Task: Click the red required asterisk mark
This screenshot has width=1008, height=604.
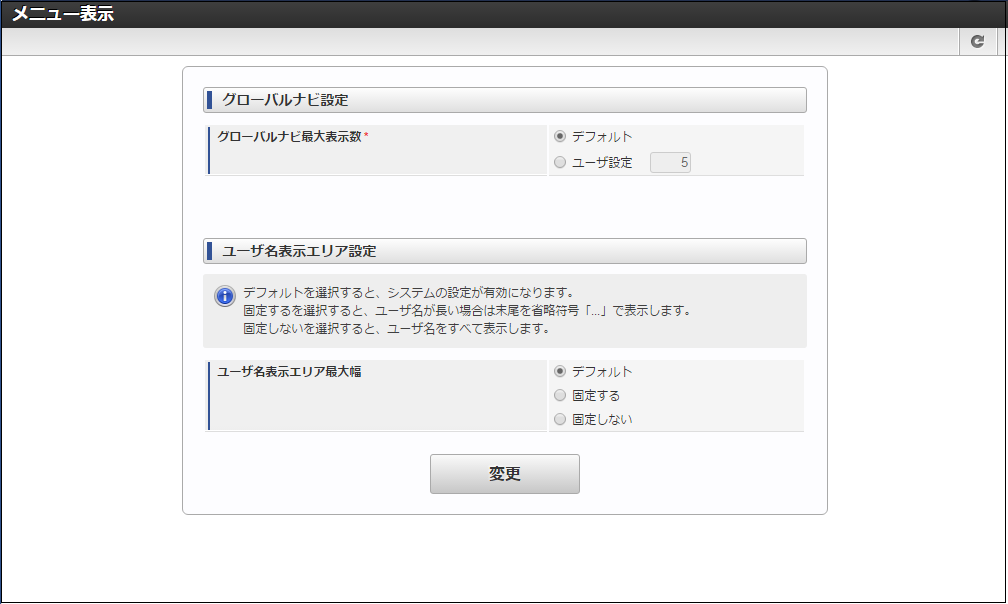Action: [366, 136]
